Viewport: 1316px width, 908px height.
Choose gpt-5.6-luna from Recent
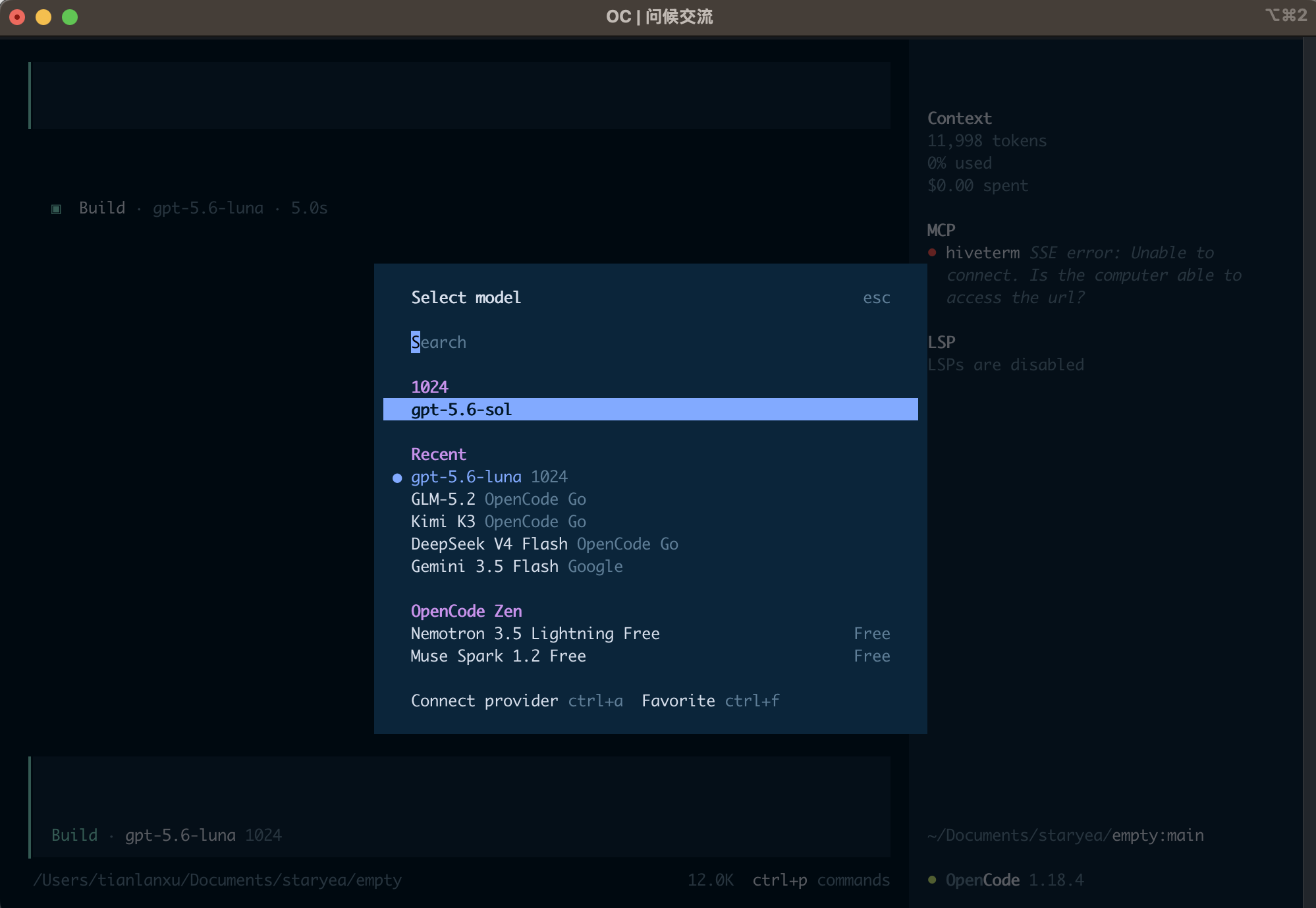coord(650,476)
